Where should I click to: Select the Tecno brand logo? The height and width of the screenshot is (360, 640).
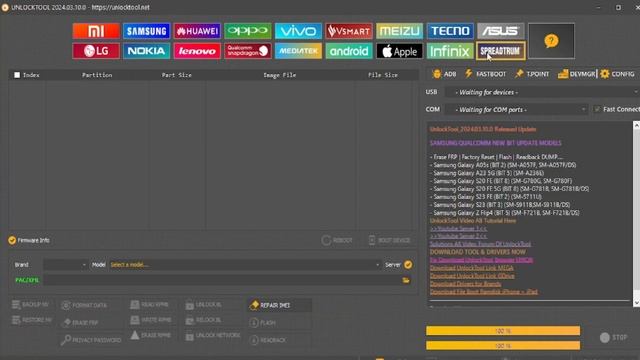[x=450, y=31]
